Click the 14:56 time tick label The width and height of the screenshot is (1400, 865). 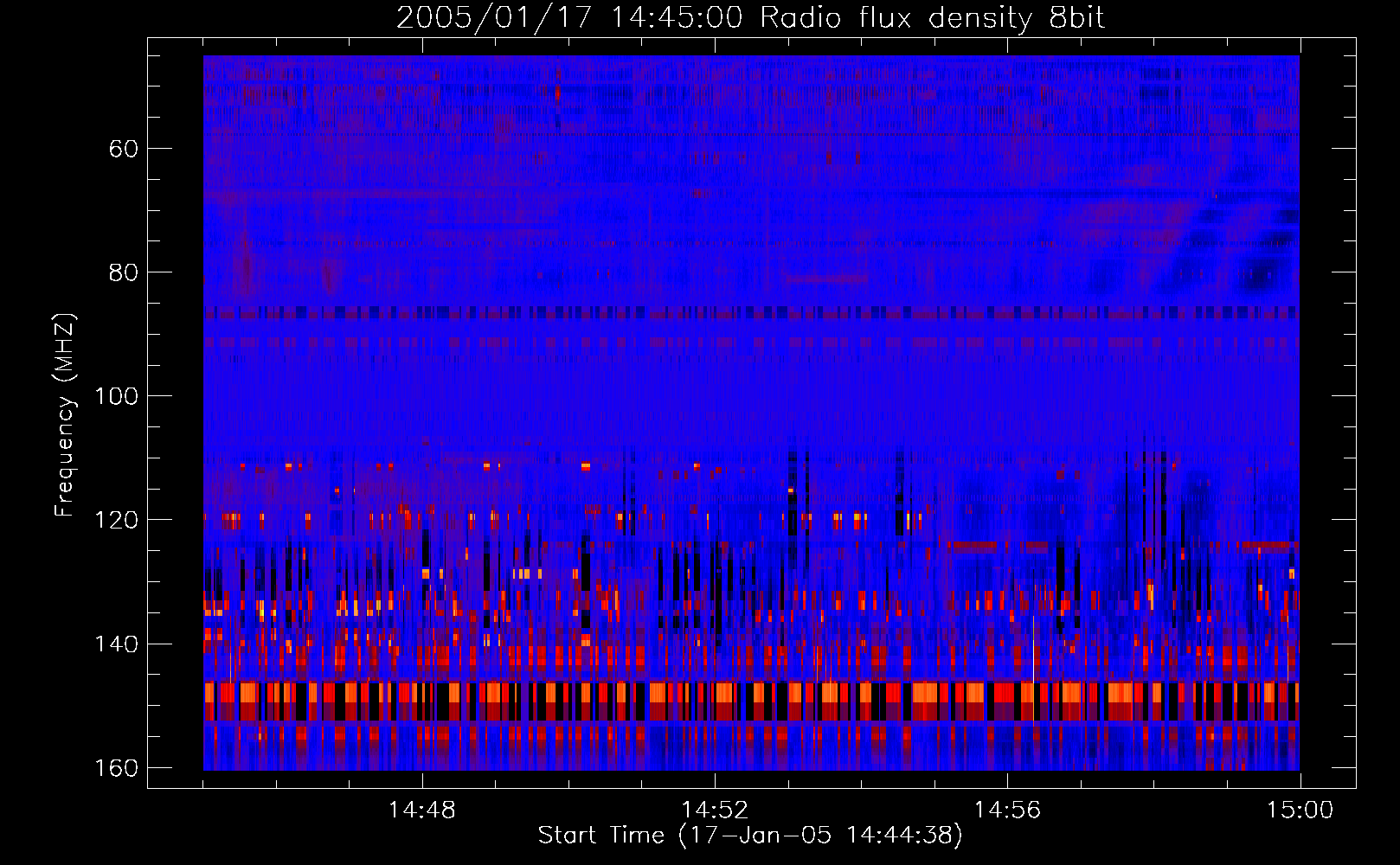(1007, 811)
